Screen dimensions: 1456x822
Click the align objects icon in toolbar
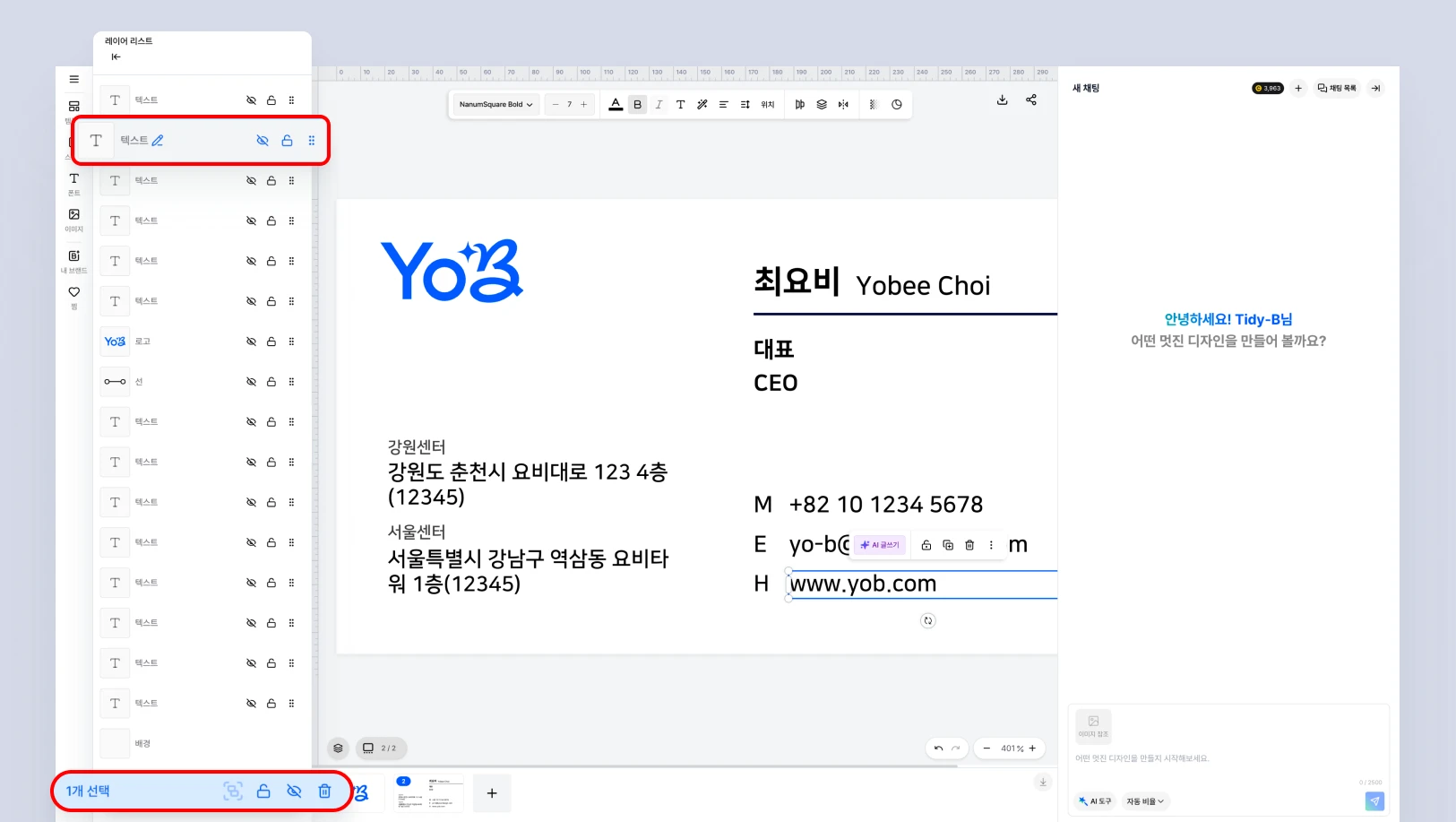pos(800,105)
